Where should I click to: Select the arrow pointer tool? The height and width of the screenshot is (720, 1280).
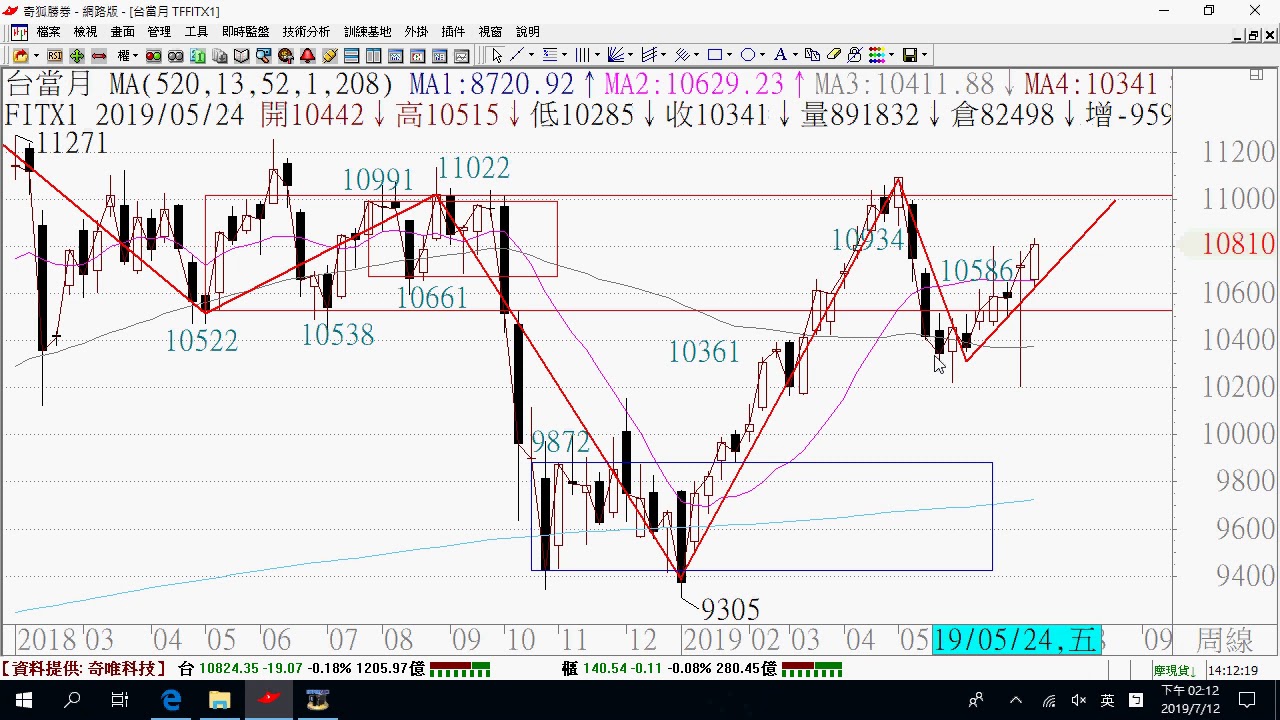pos(497,55)
